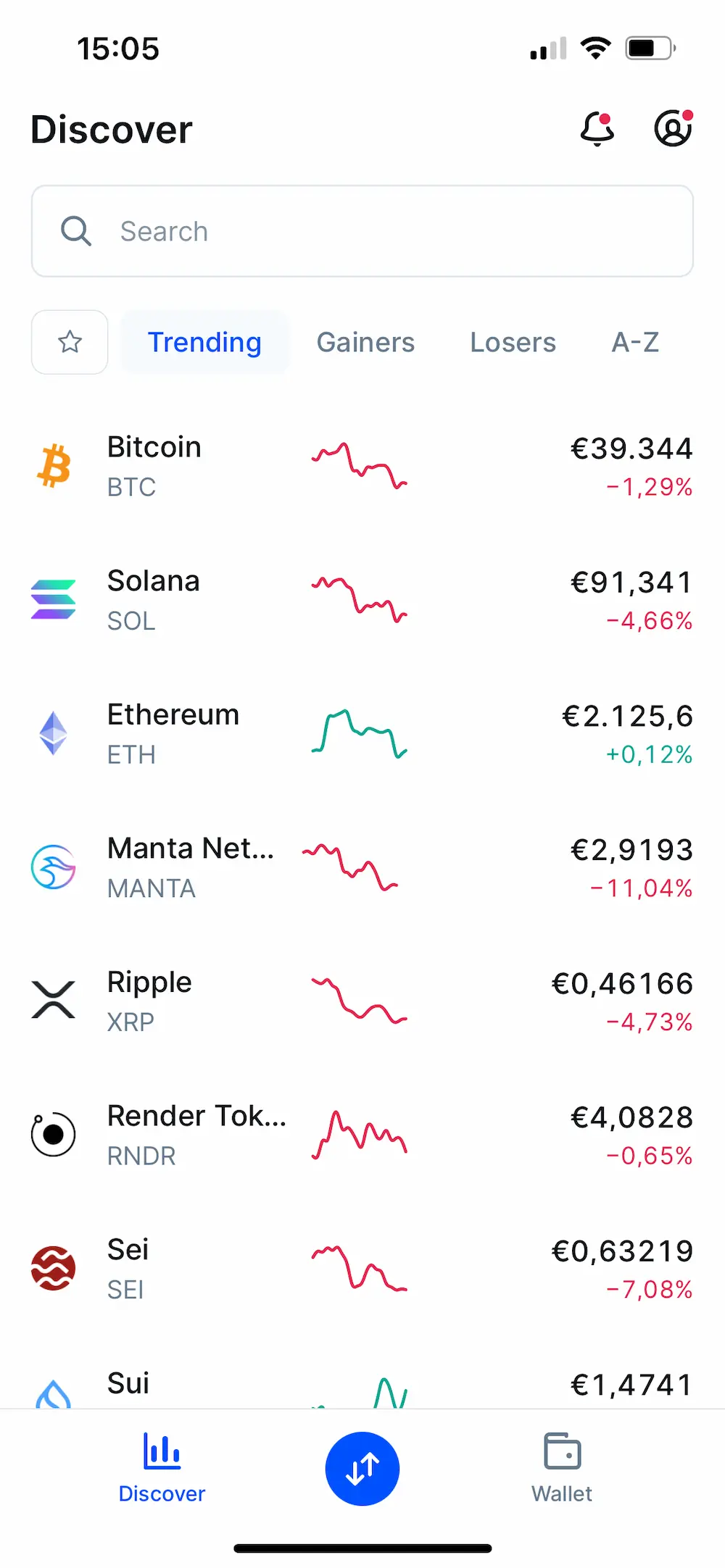Tap the Manta Network logo

(x=54, y=867)
